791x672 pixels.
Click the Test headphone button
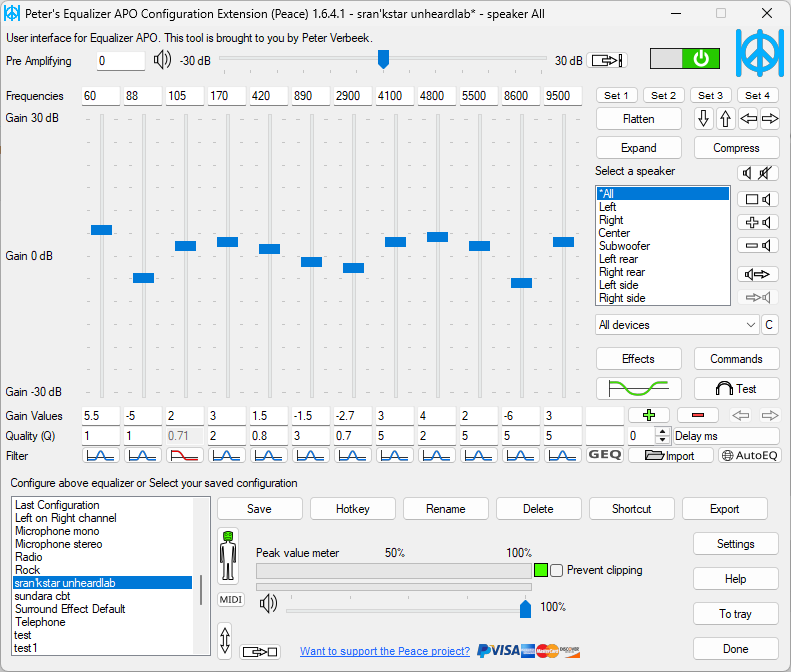737,388
